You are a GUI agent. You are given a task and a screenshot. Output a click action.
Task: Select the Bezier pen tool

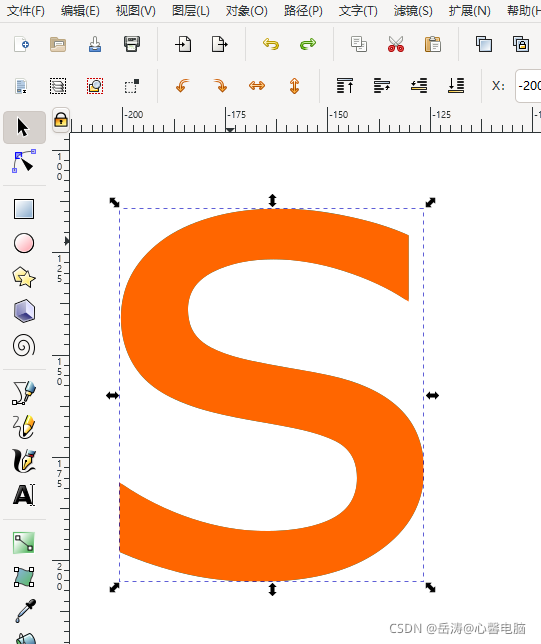[24, 393]
